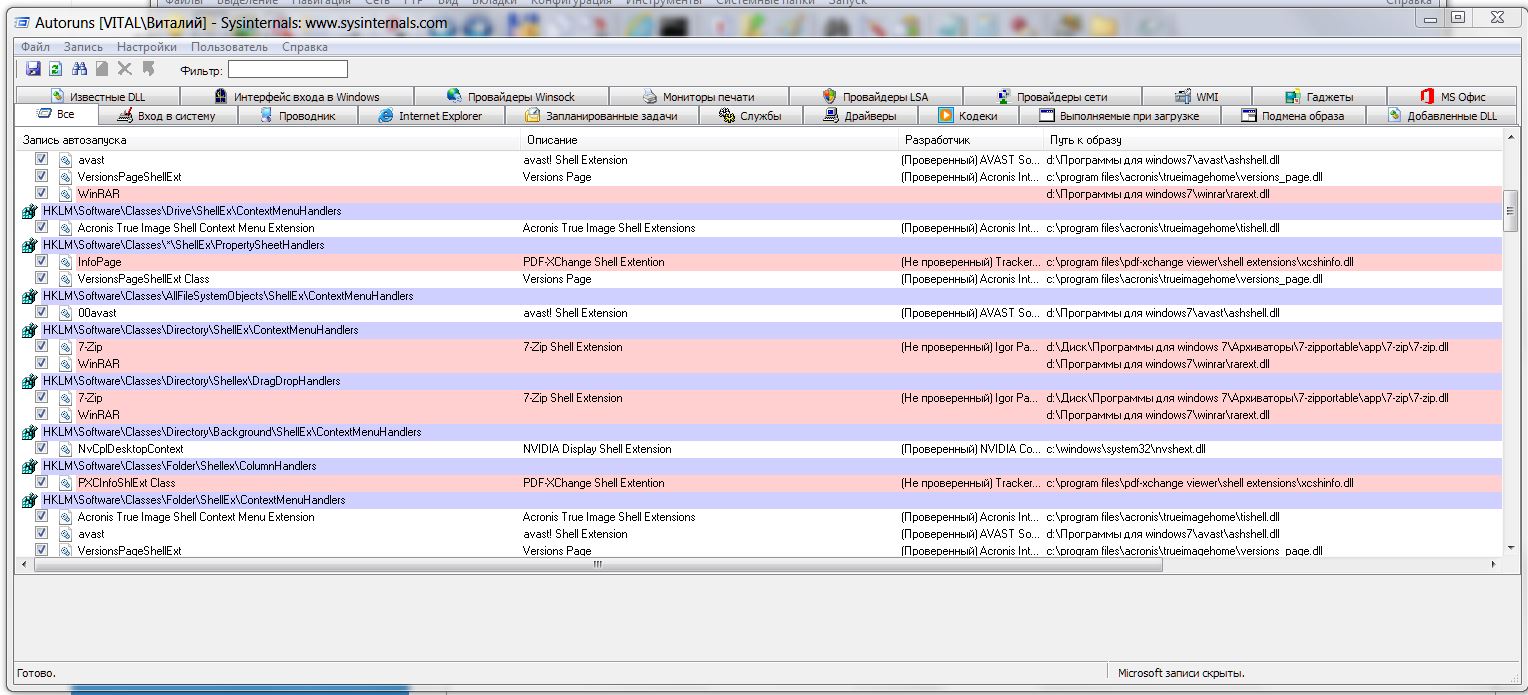Click the Драйверы computer icon
Image resolution: width=1528 pixels, height=695 pixels.
tap(831, 116)
